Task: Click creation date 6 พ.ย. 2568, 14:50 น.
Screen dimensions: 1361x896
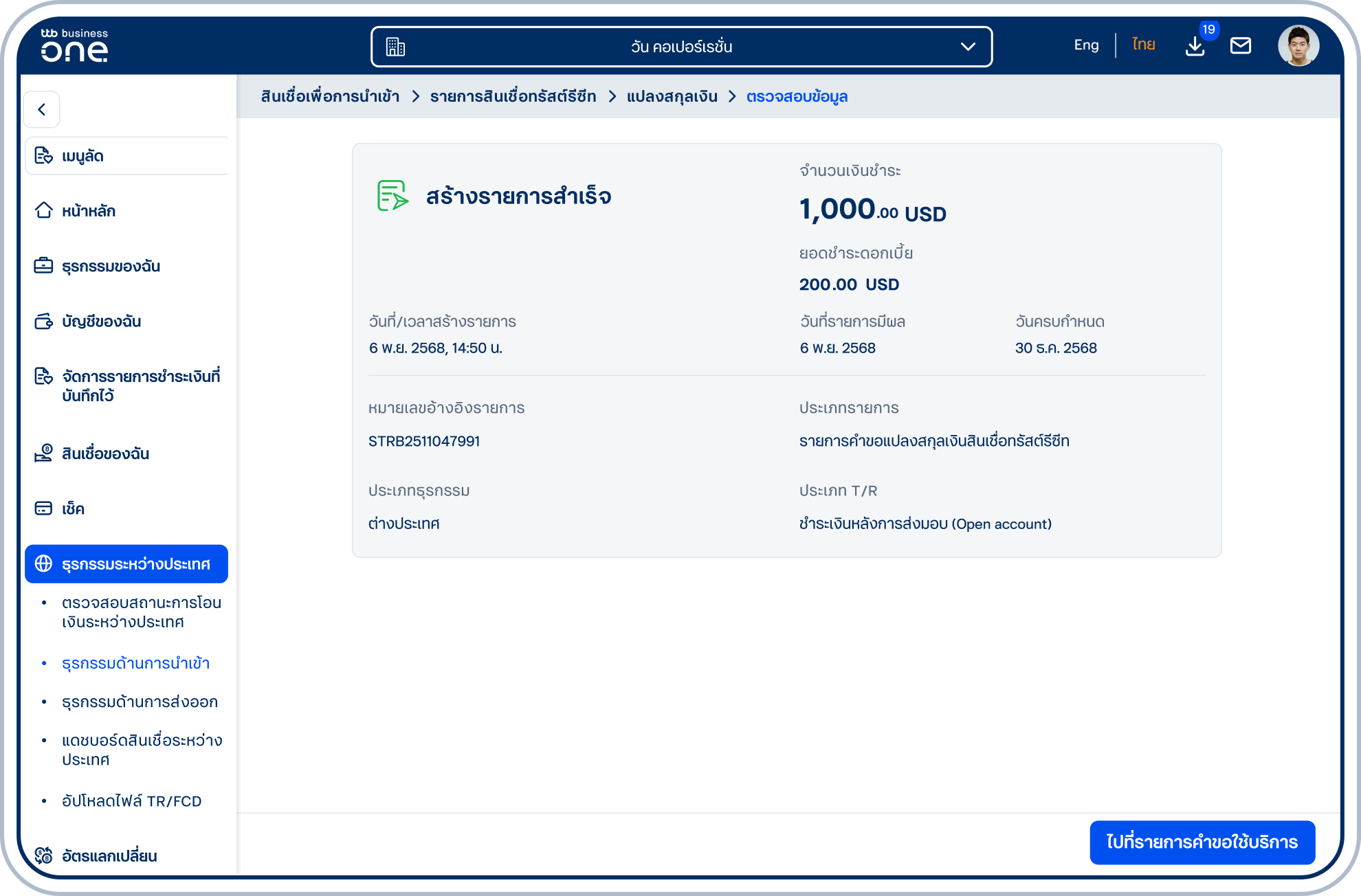Action: pyautogui.click(x=436, y=348)
